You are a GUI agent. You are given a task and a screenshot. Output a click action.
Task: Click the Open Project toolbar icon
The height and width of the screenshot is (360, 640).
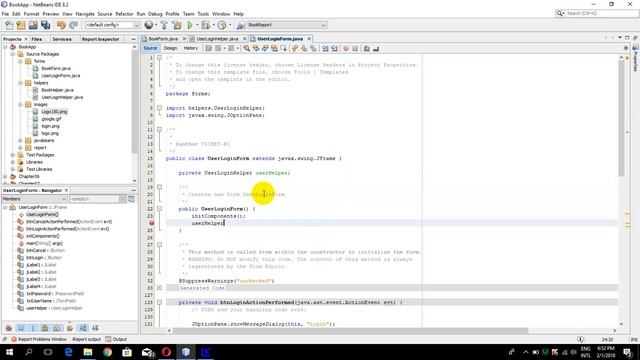pyautogui.click(x=33, y=25)
